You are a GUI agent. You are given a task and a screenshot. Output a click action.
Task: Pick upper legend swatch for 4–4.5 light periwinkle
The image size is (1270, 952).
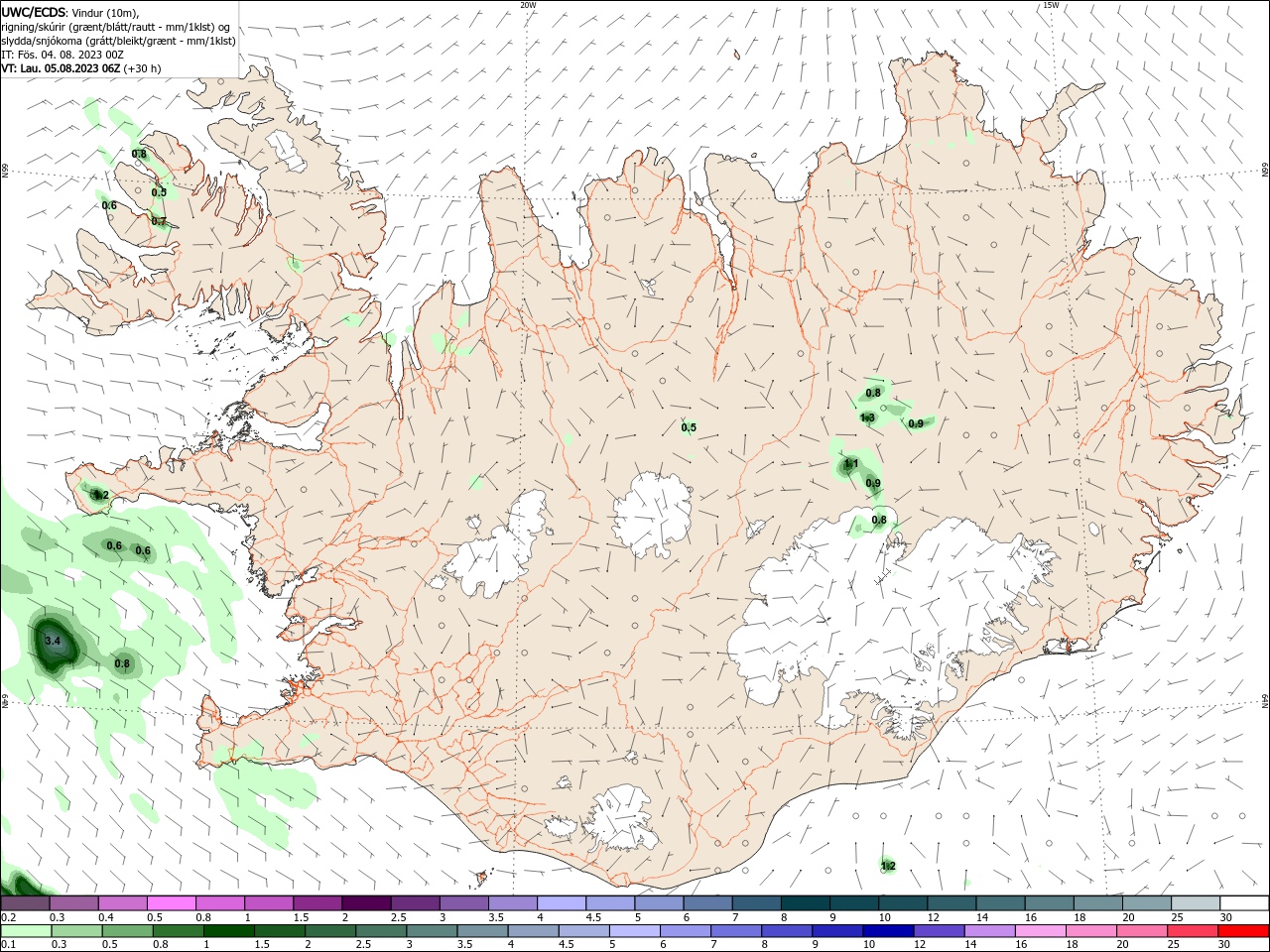(x=561, y=903)
